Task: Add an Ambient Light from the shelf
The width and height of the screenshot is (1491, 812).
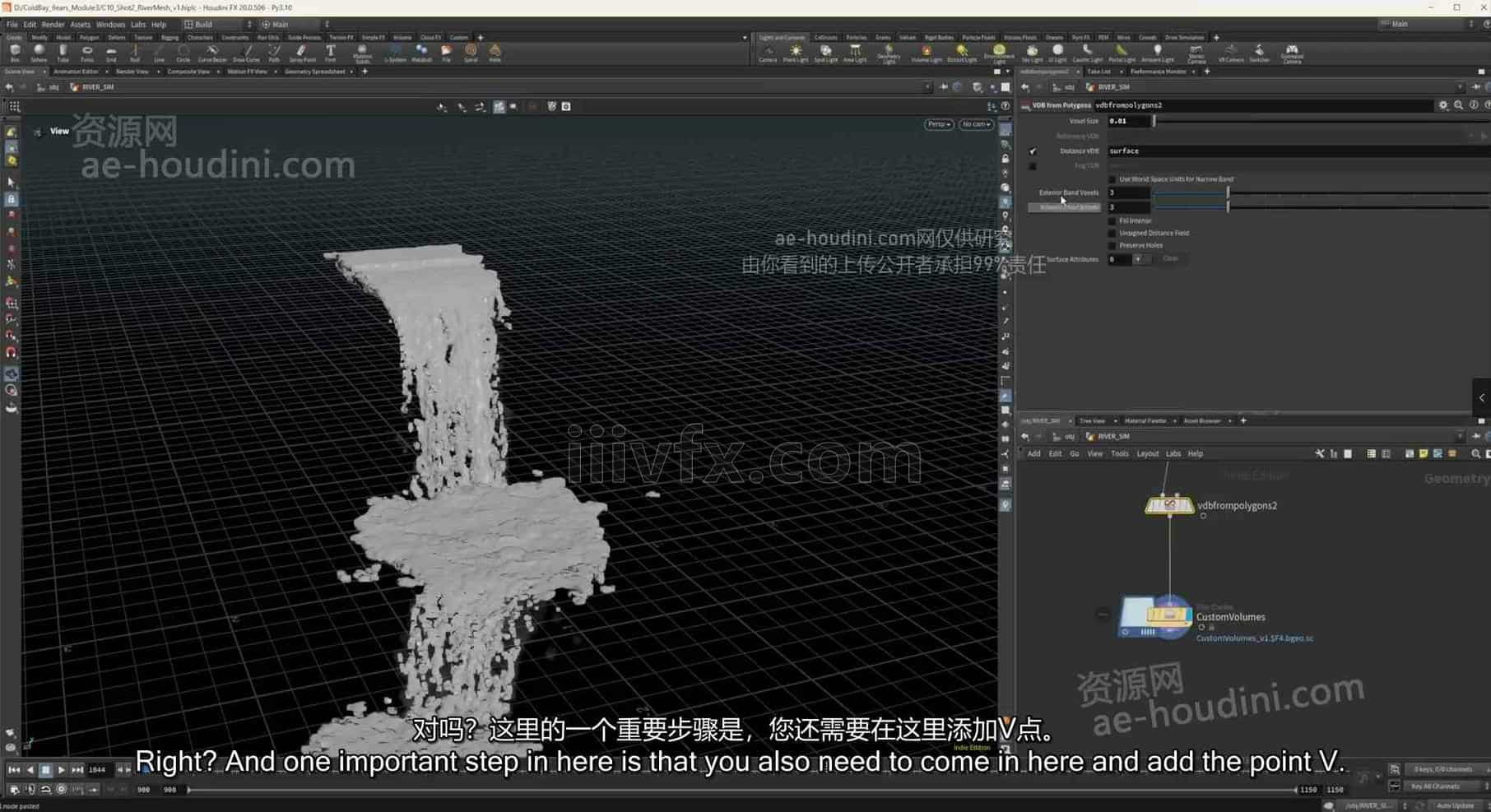Action: pyautogui.click(x=1158, y=53)
